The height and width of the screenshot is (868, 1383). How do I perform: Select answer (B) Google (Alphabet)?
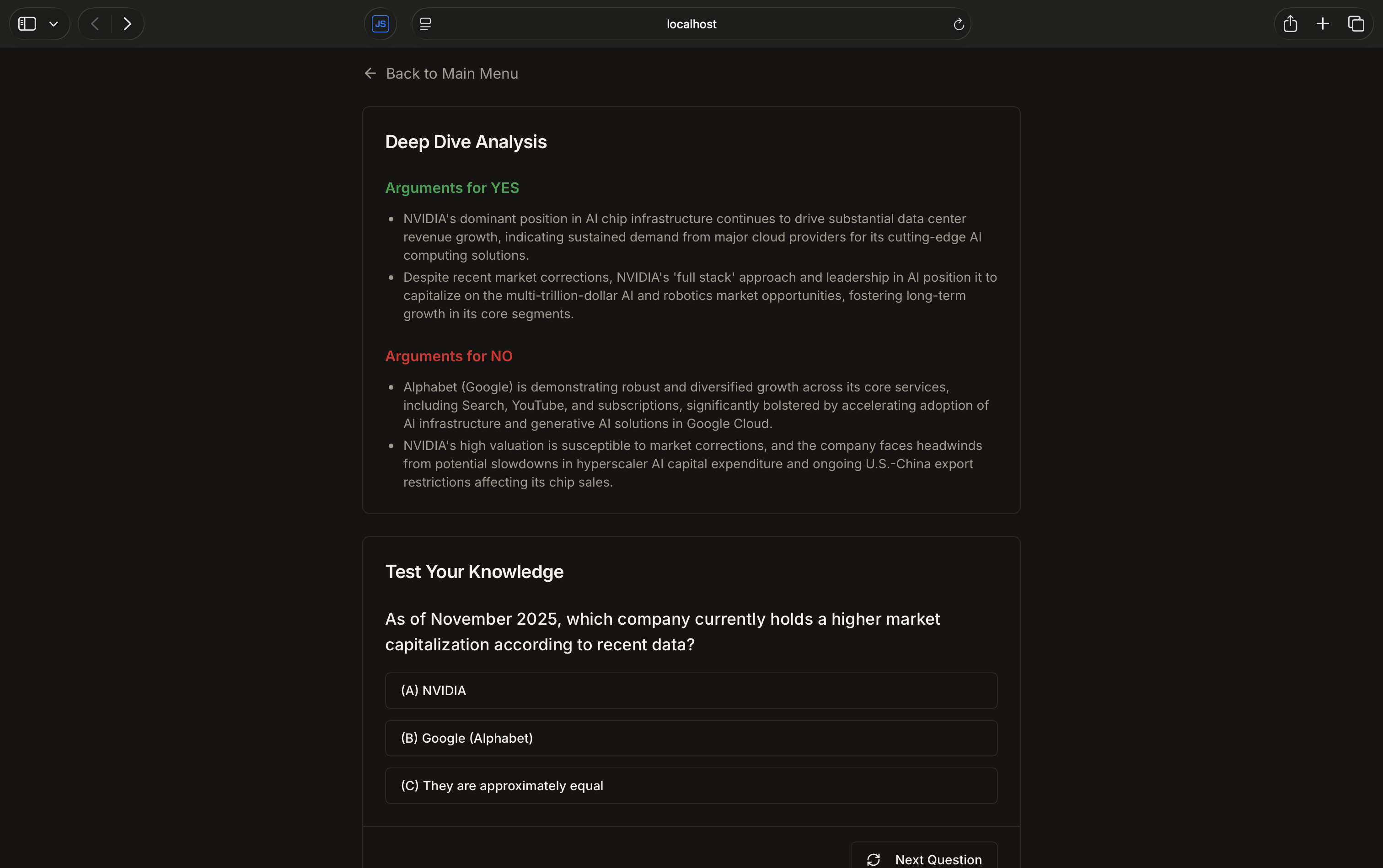pos(691,738)
